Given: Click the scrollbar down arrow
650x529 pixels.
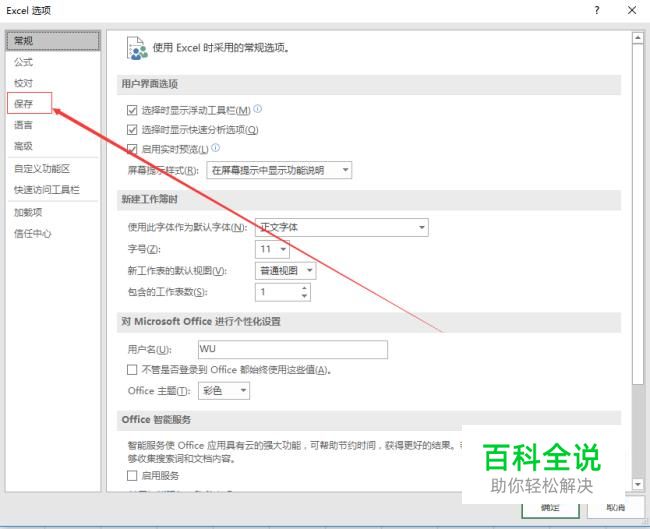Looking at the screenshot, I should (x=638, y=484).
